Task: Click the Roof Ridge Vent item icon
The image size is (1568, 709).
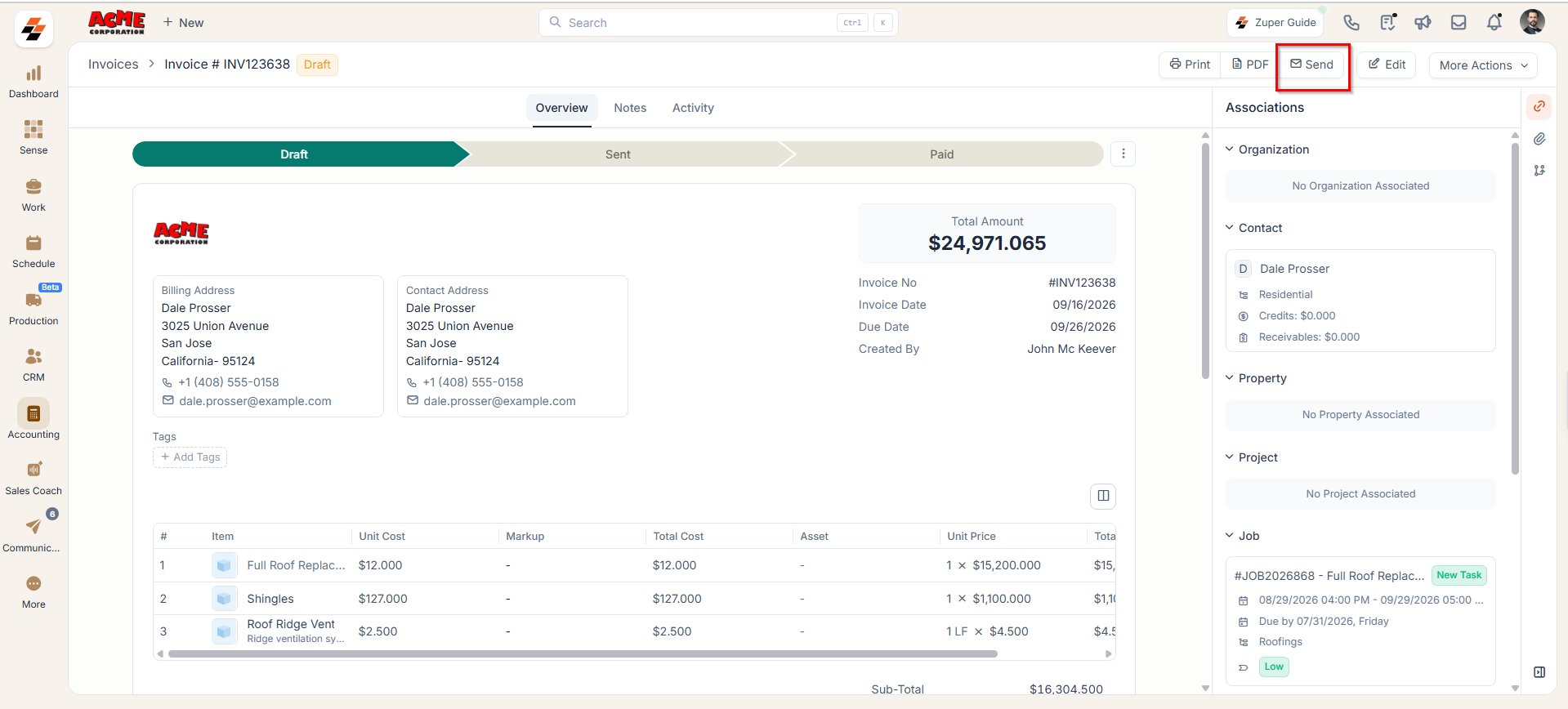Action: 224,631
